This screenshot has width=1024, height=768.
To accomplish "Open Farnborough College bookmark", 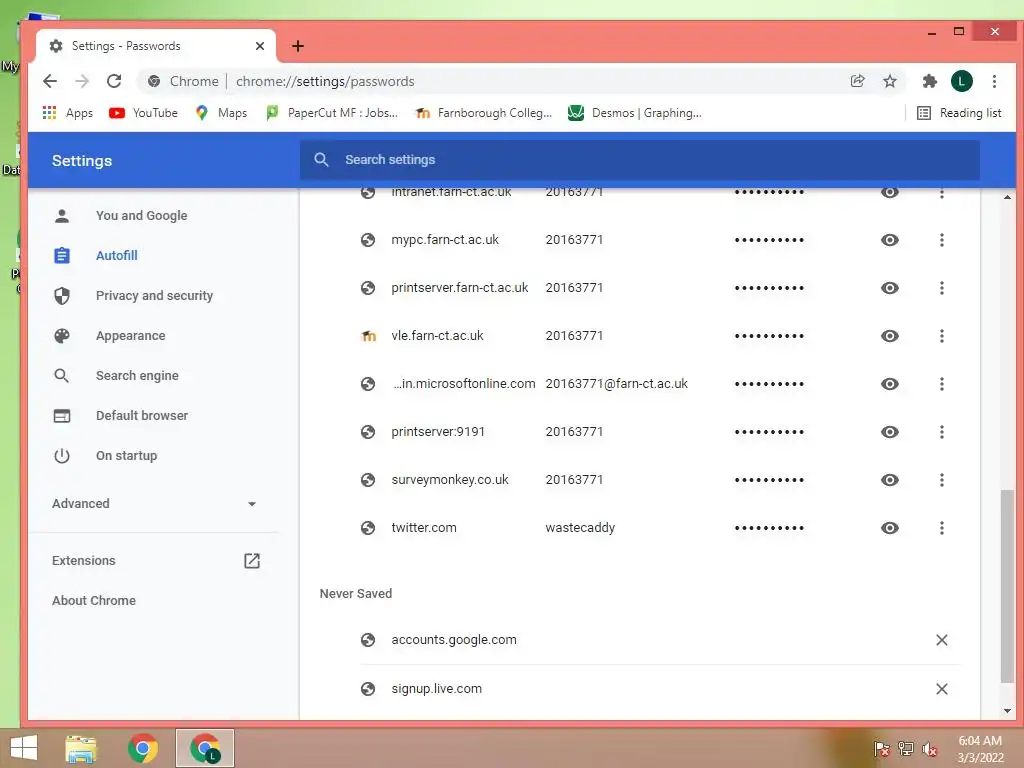I will click(484, 113).
